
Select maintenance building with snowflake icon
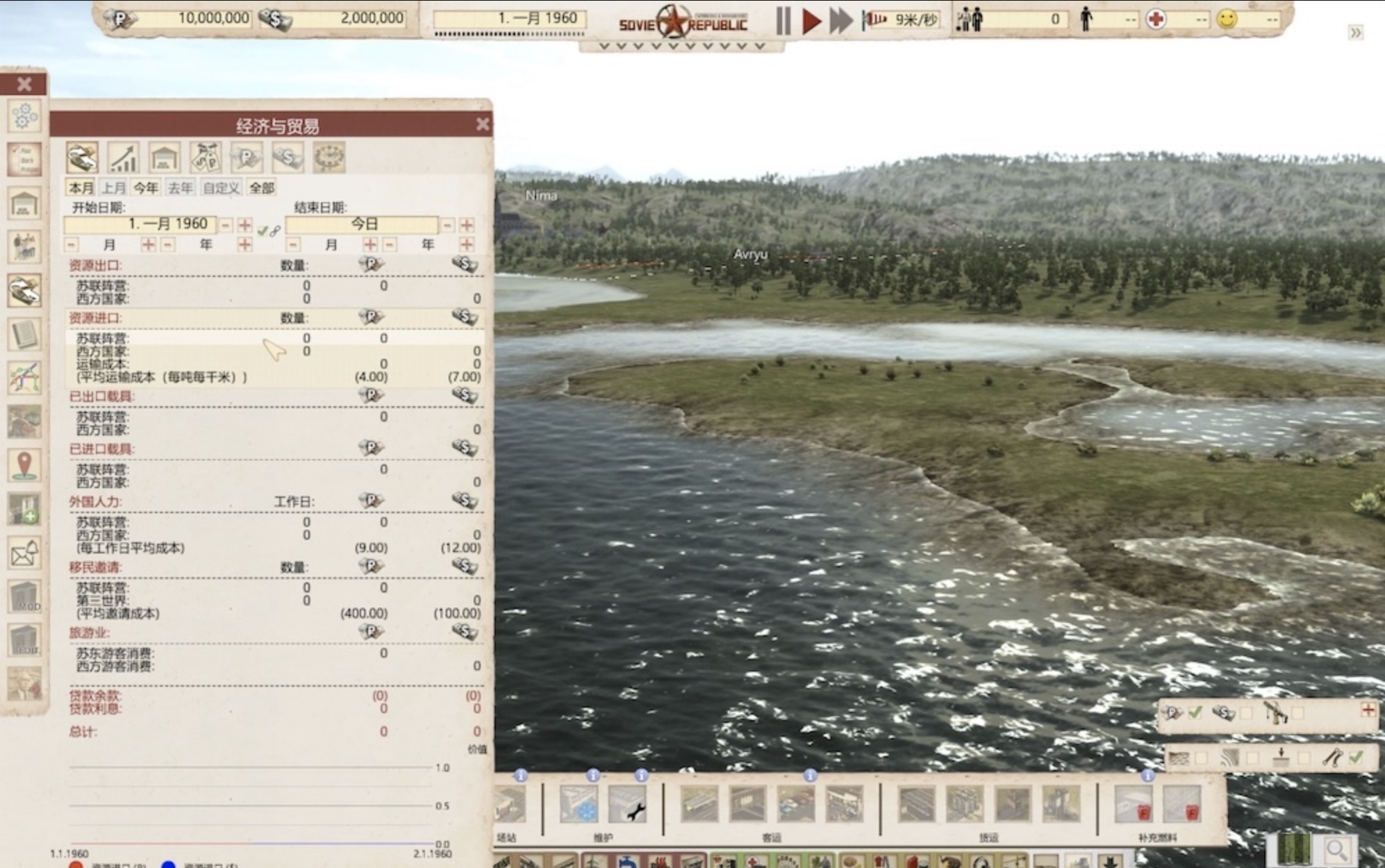(579, 805)
